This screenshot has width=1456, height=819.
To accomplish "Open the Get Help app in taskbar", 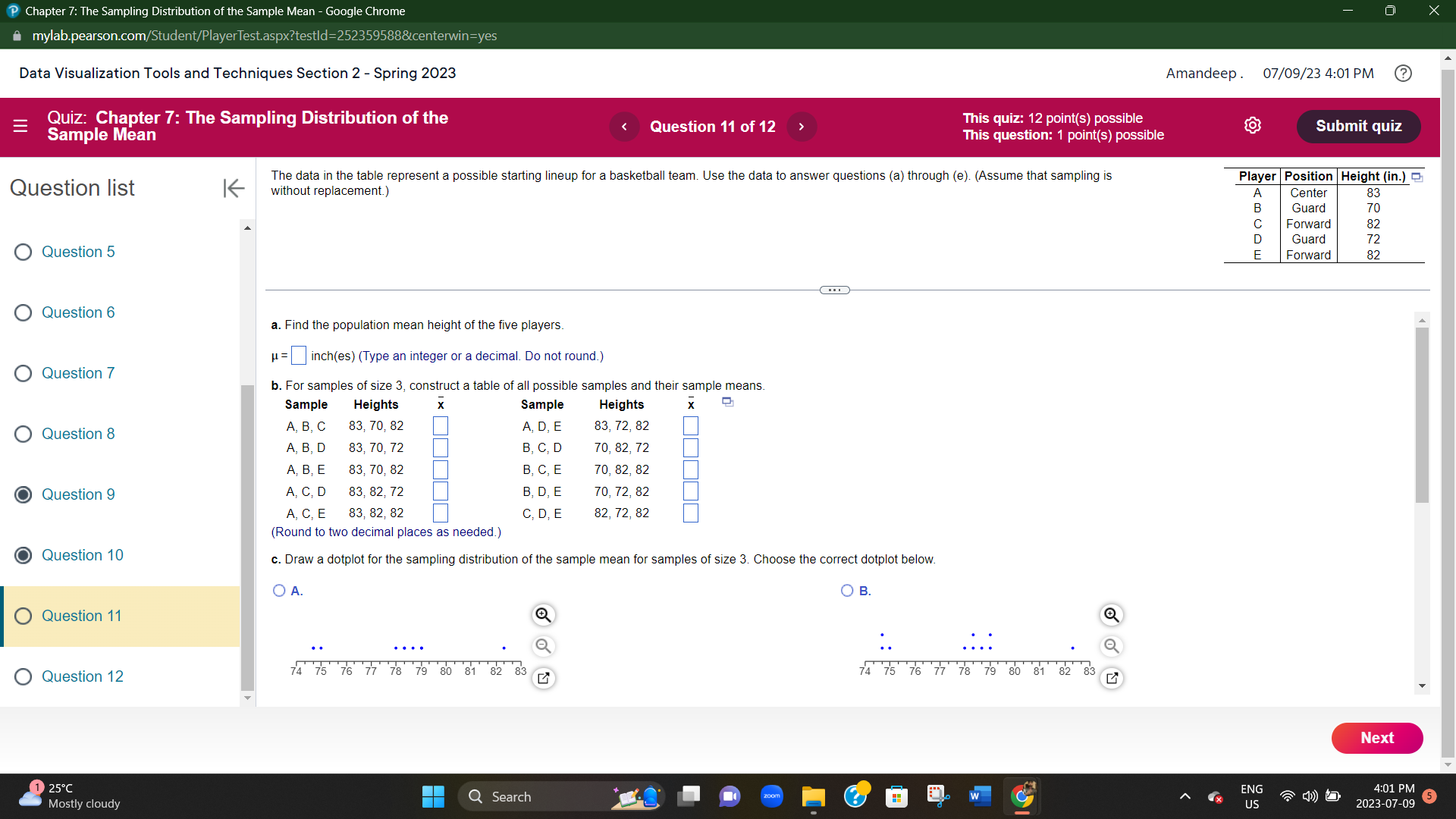I will coord(855,796).
